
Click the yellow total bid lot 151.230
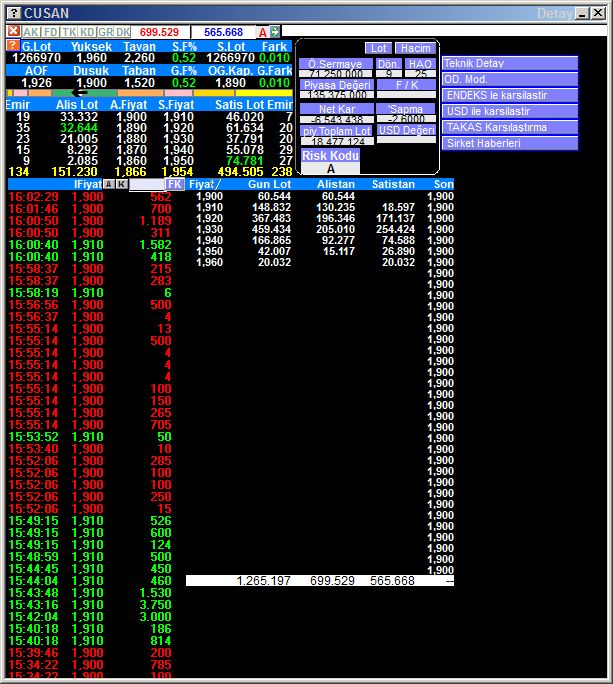(75, 172)
